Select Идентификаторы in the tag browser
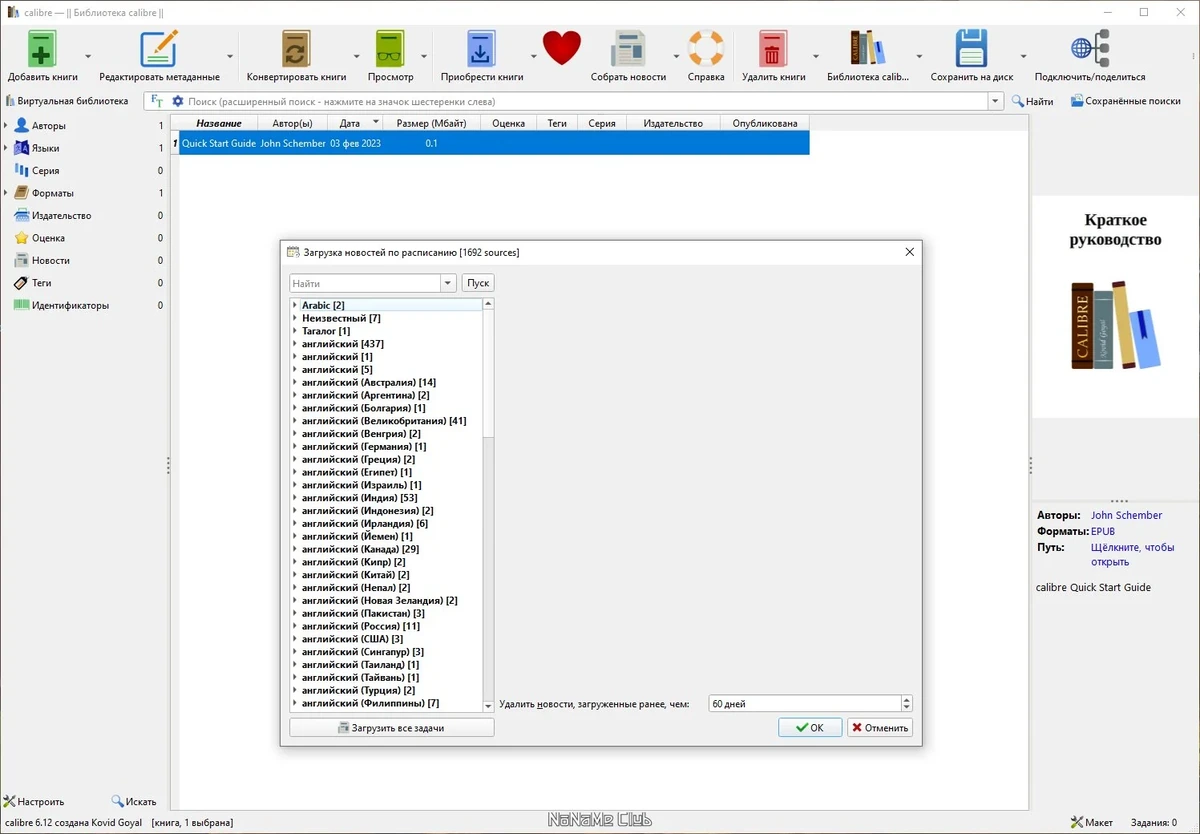 [x=70, y=306]
